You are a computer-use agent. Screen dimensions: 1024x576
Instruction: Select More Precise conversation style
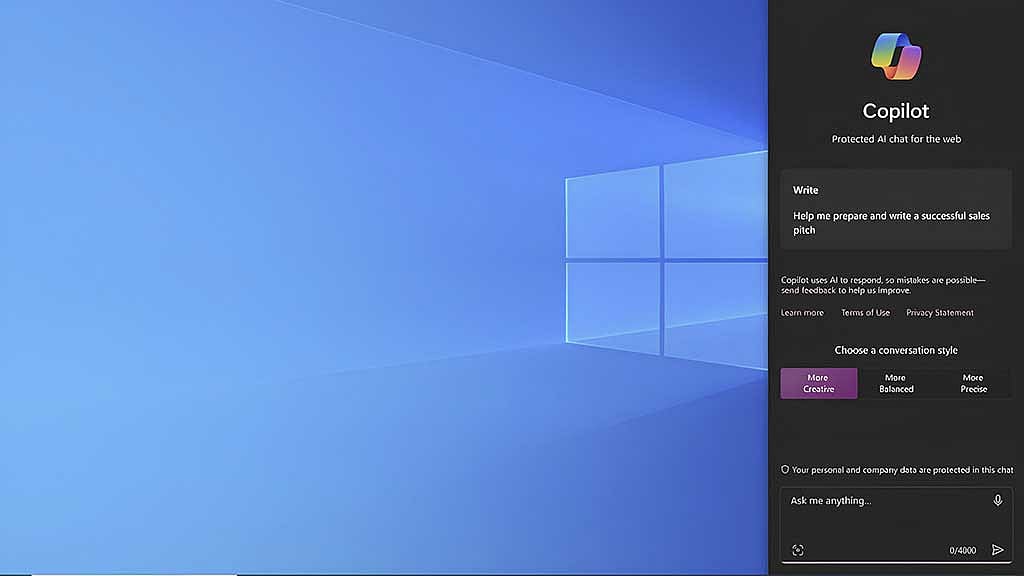pyautogui.click(x=973, y=383)
